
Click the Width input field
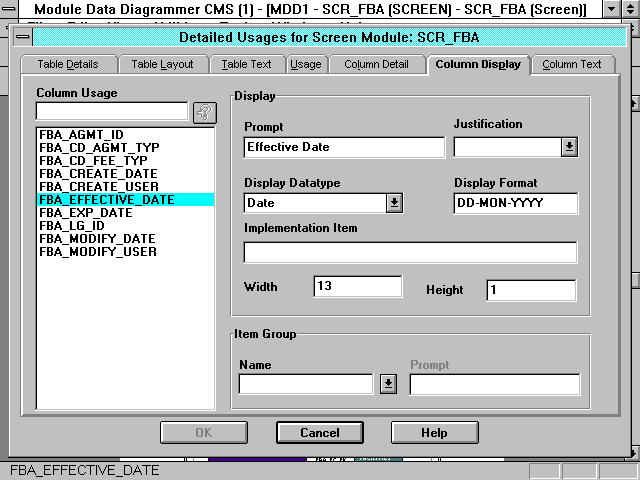357,287
